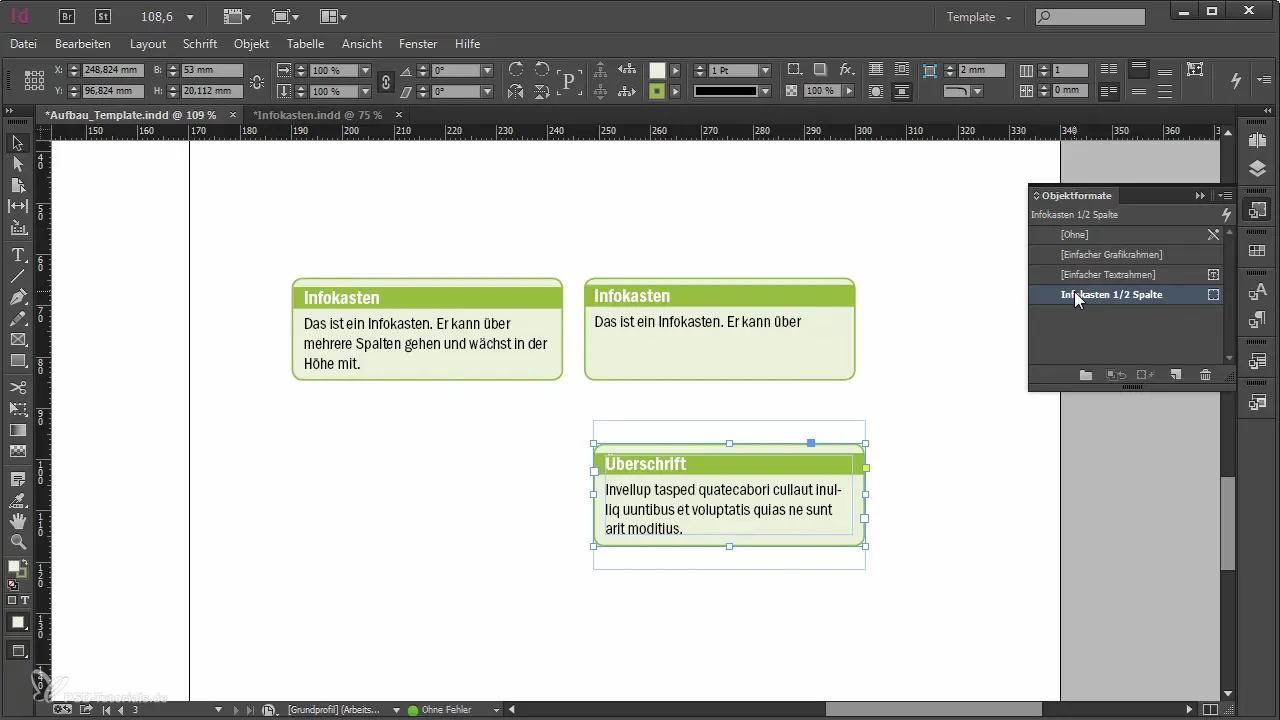Click the X position input field
1280x720 pixels.
pyautogui.click(x=112, y=71)
